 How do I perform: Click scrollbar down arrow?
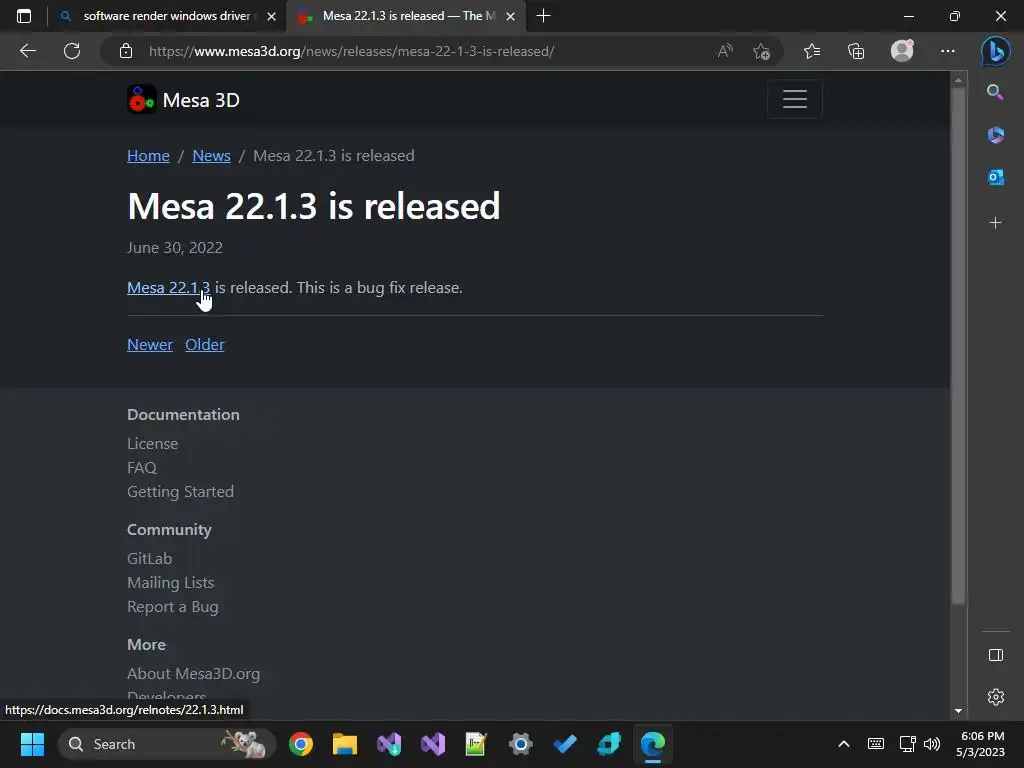958,711
